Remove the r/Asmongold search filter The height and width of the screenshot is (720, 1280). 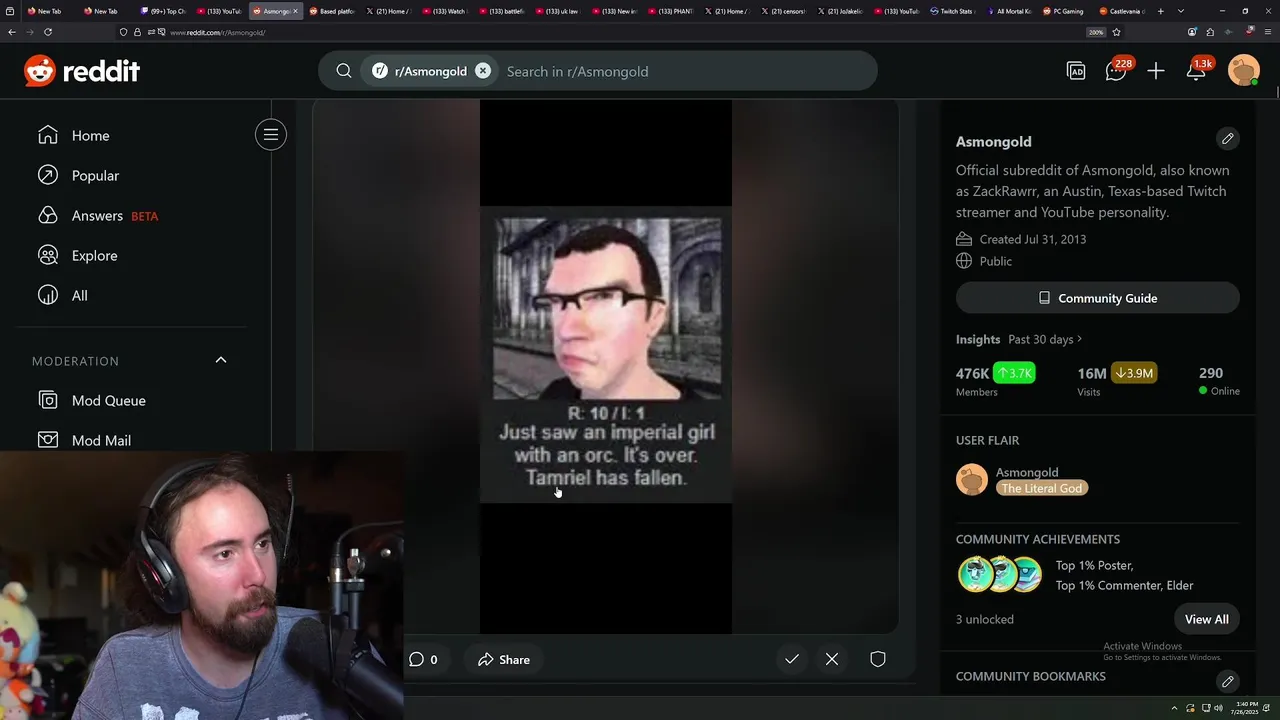pyautogui.click(x=483, y=71)
